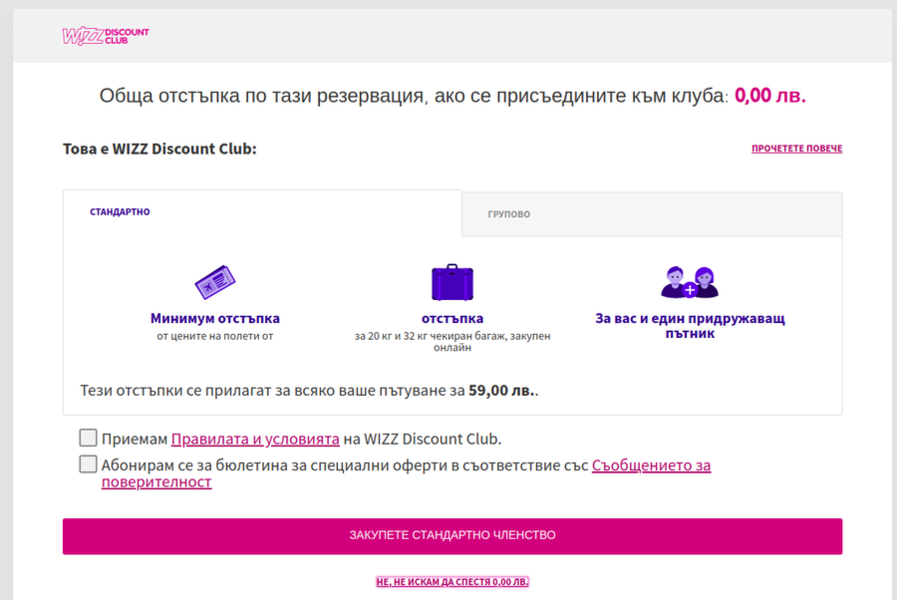Click the two passengers companion icon
Viewport: 897px width, 600px height.
pos(689,282)
